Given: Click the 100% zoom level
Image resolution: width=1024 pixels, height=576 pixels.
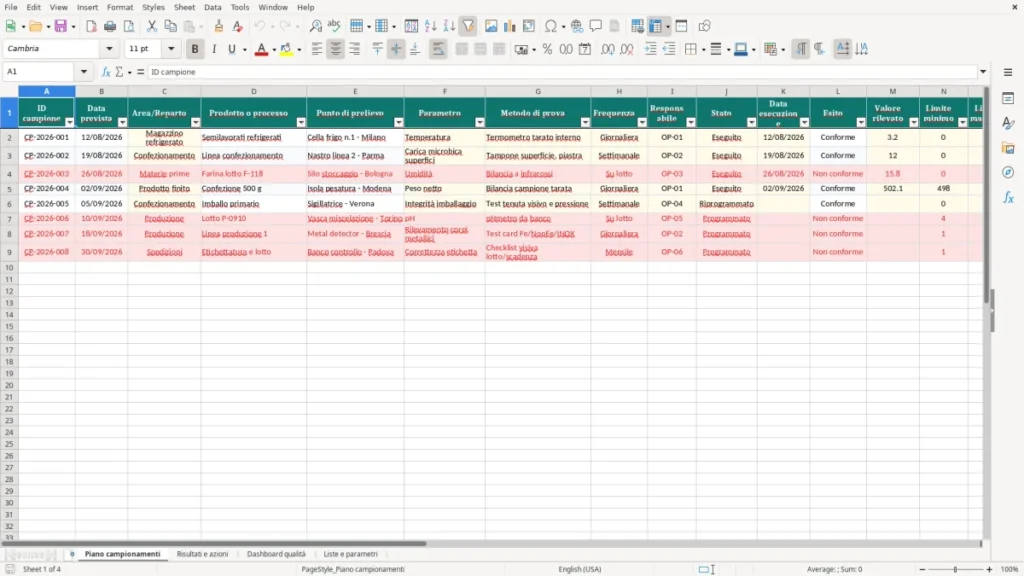Looking at the screenshot, I should [x=1010, y=569].
